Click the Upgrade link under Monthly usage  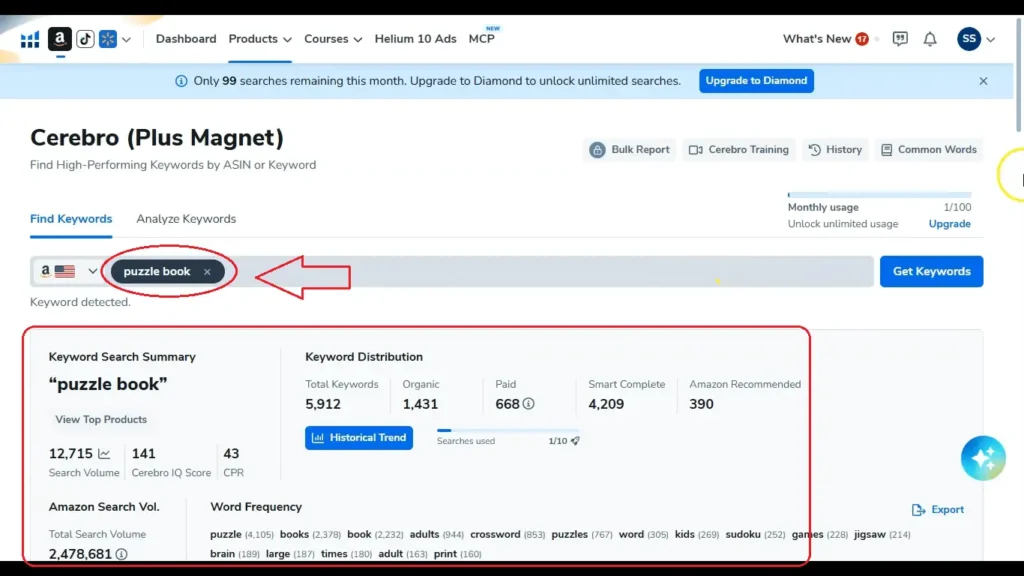pos(950,224)
